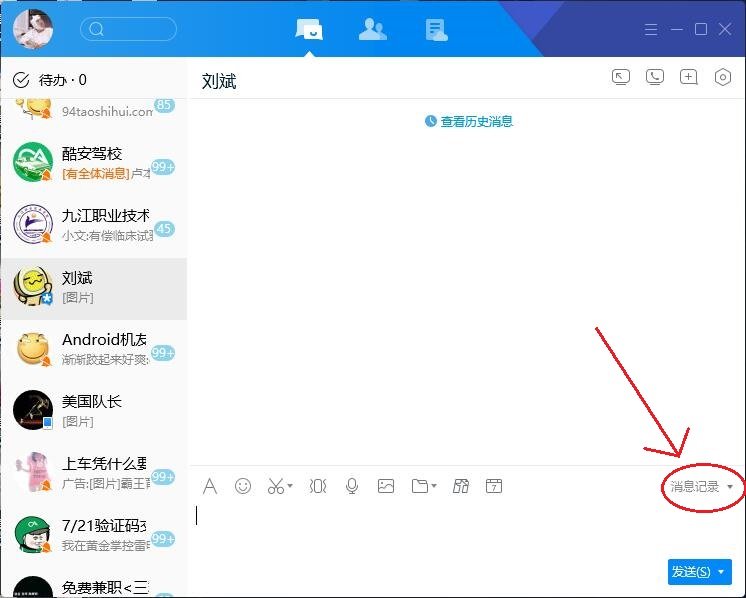
Task: Open the 上车凭什么要 group chat
Action: (94, 472)
